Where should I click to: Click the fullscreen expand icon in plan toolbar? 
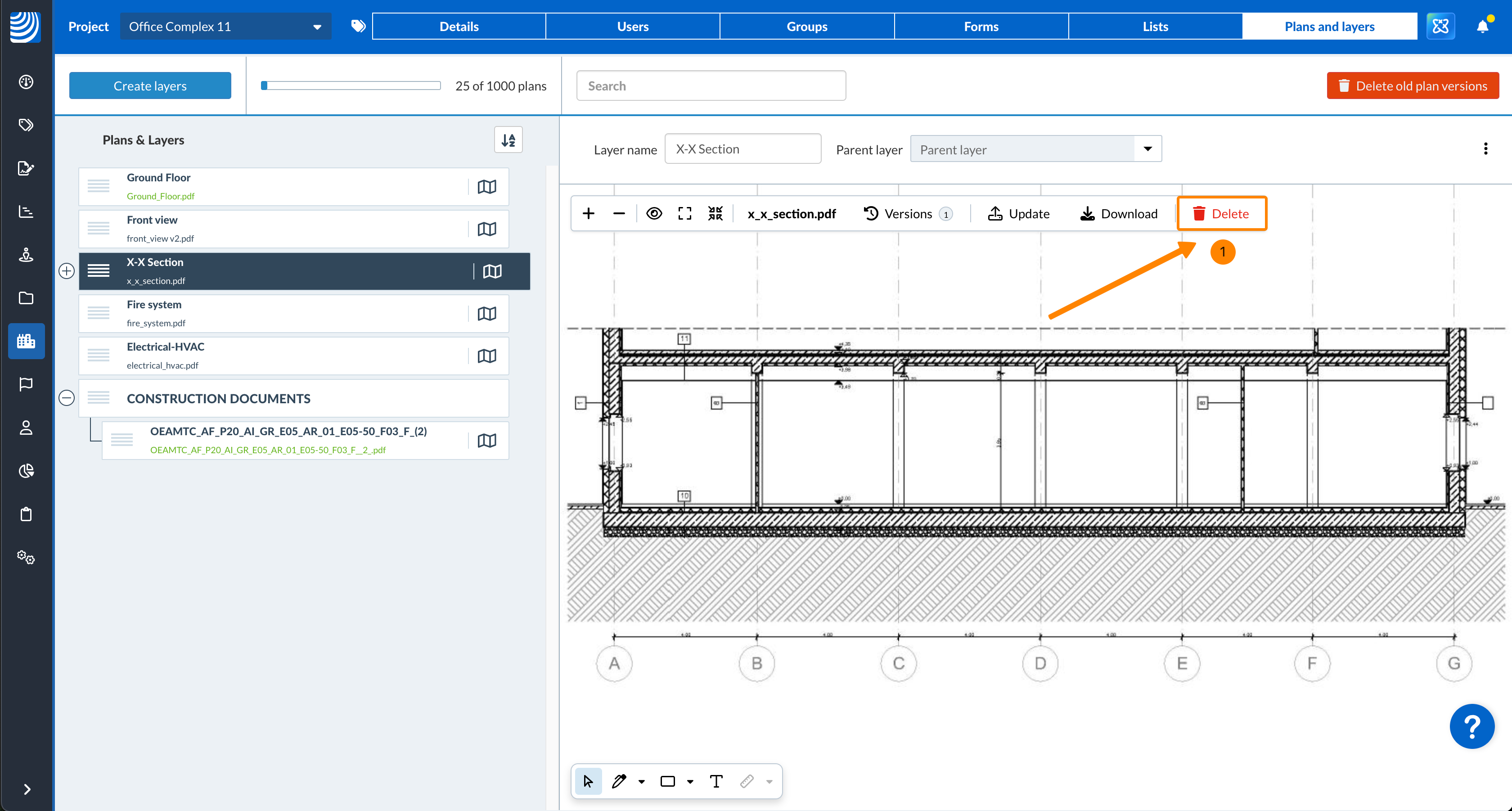[x=684, y=214]
